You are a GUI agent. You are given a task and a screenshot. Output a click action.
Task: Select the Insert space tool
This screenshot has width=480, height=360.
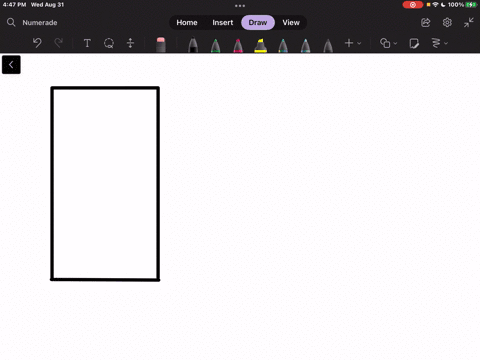130,43
